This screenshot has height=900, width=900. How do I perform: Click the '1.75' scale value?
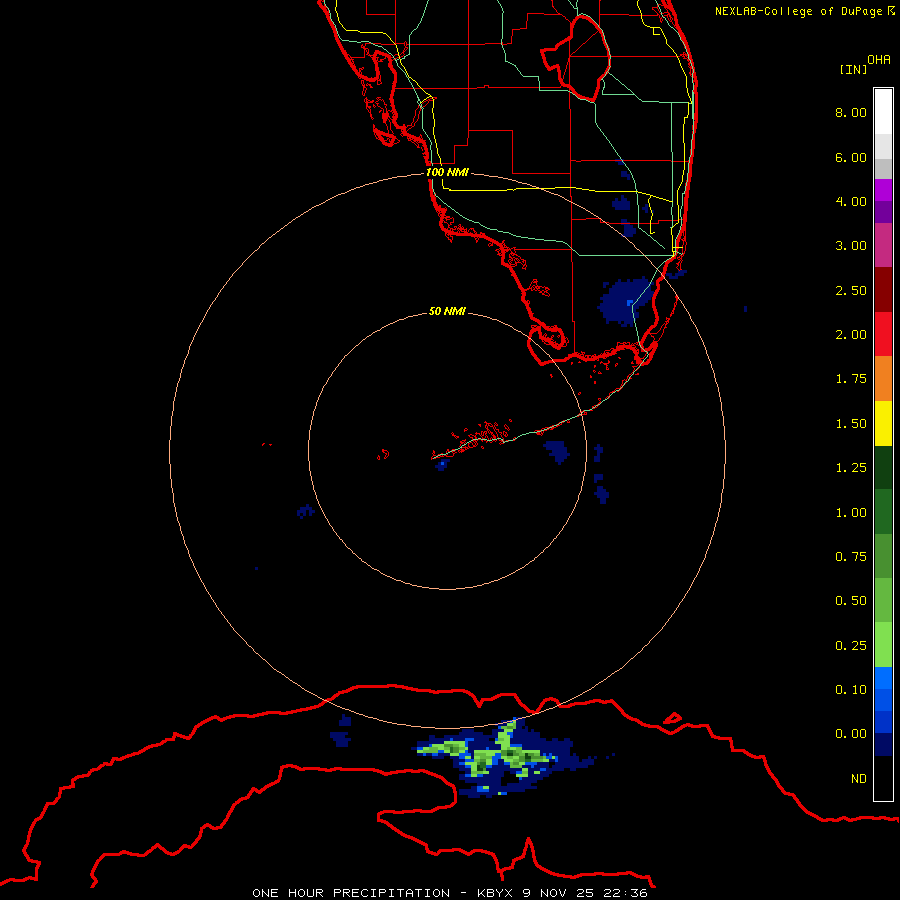[x=851, y=379]
